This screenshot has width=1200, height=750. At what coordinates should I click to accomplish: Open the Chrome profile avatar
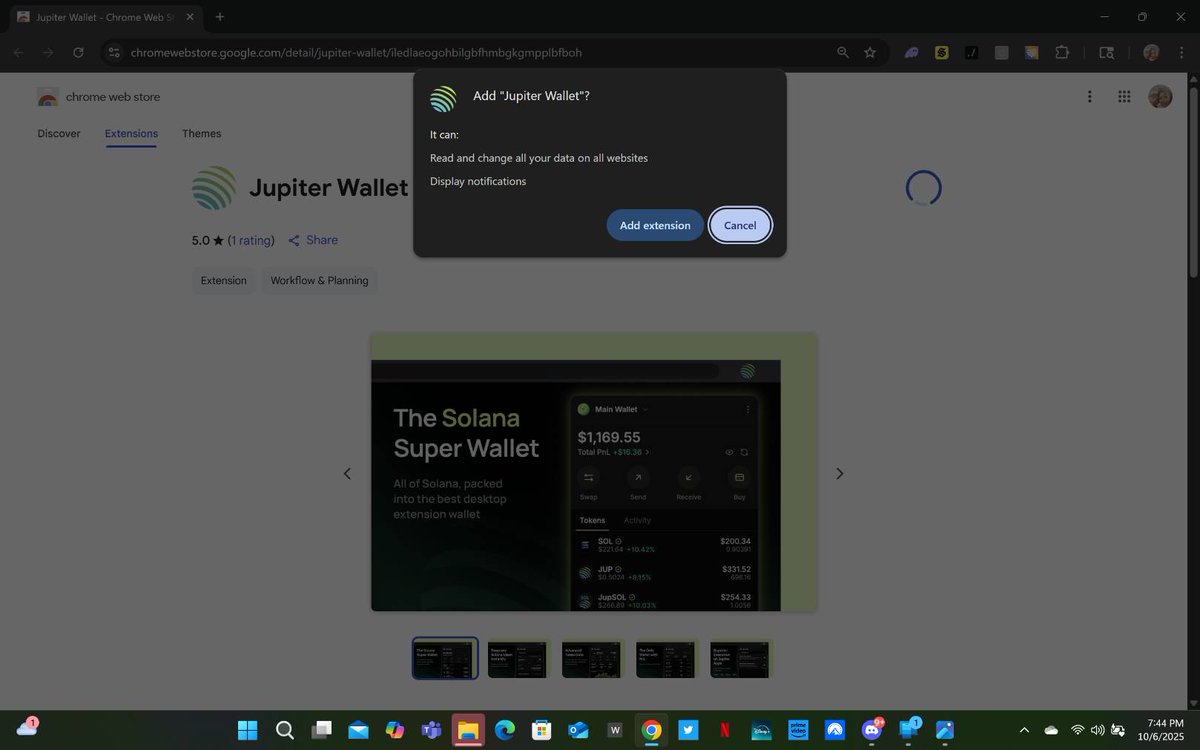point(1151,52)
